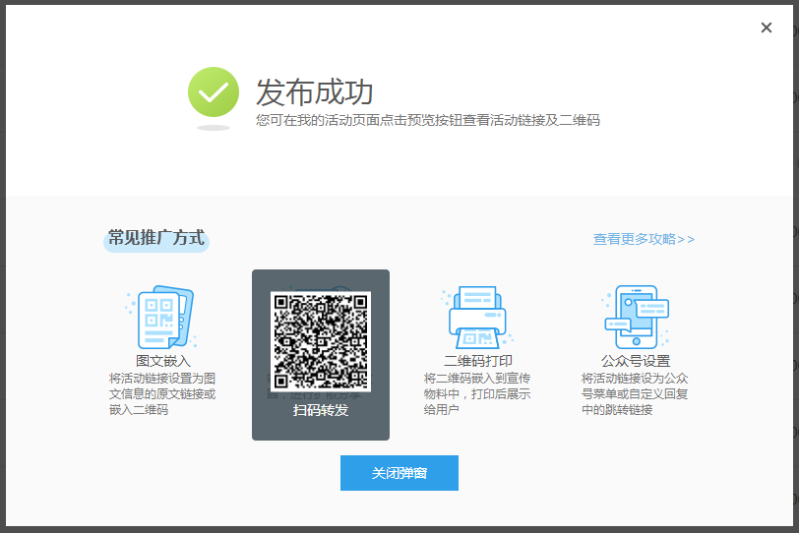Click the description starting with 将二维码嵌入到宣传

pos(477,394)
